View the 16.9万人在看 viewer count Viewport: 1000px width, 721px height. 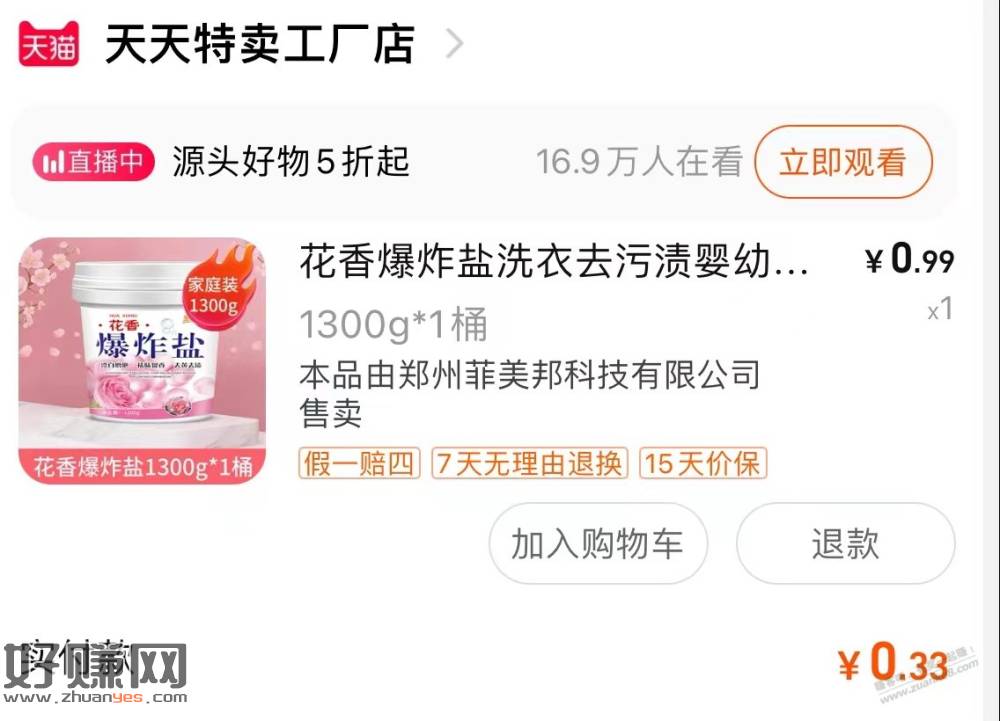[639, 161]
